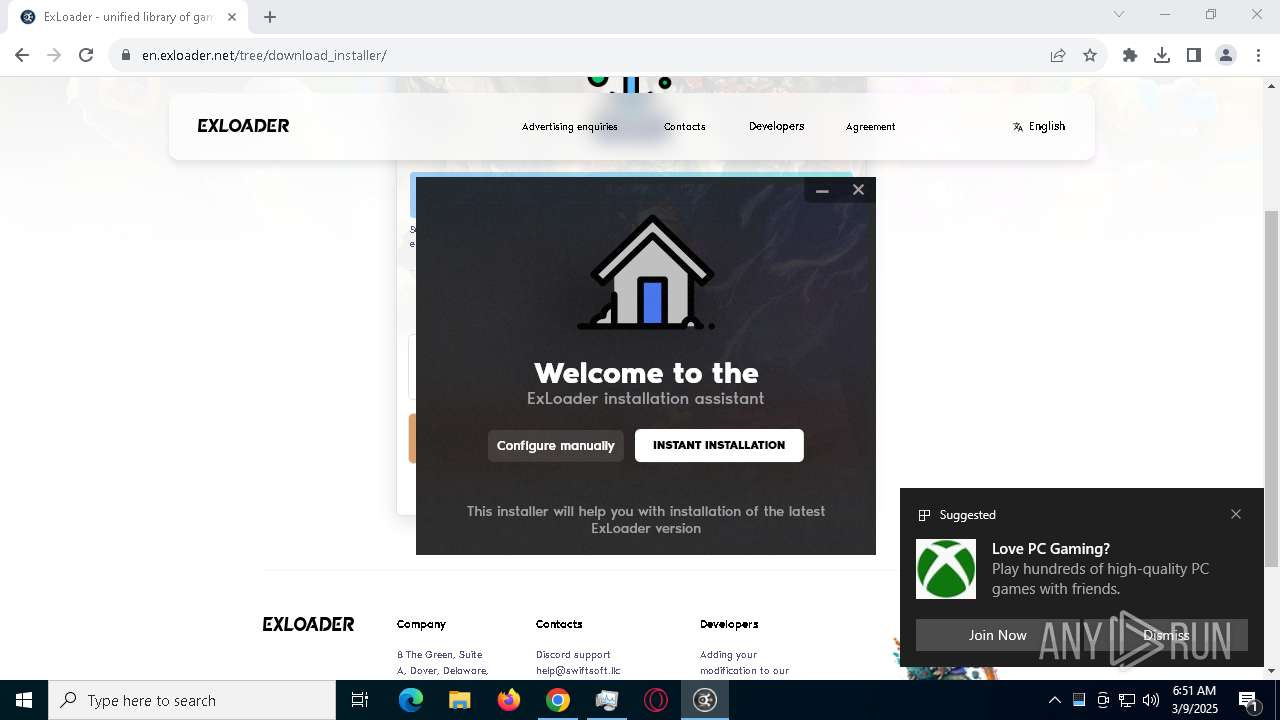Go back in Chrome

click(x=22, y=55)
